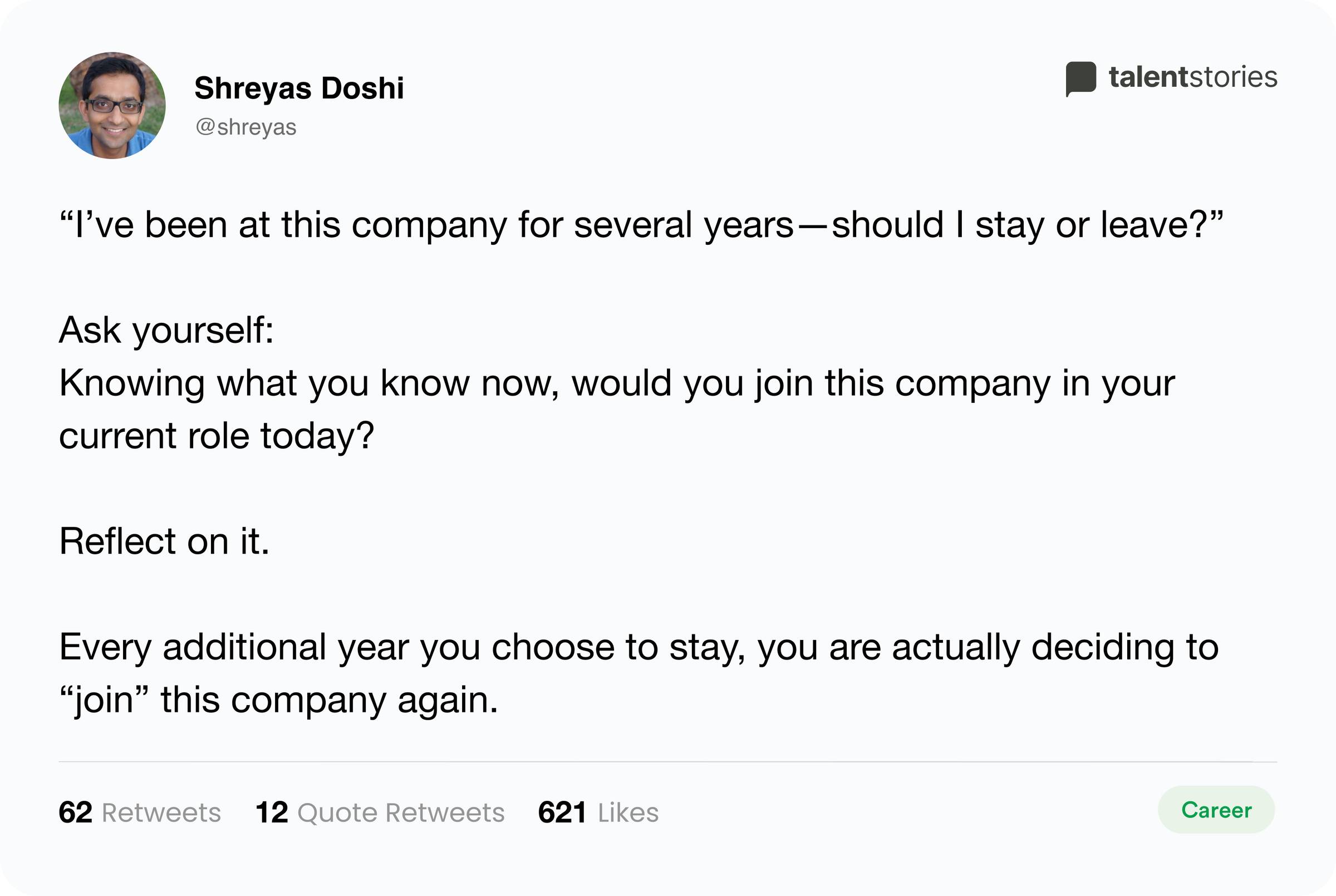Open Shreyas Doshi's profile photo
This screenshot has width=1336, height=896.
point(112,105)
